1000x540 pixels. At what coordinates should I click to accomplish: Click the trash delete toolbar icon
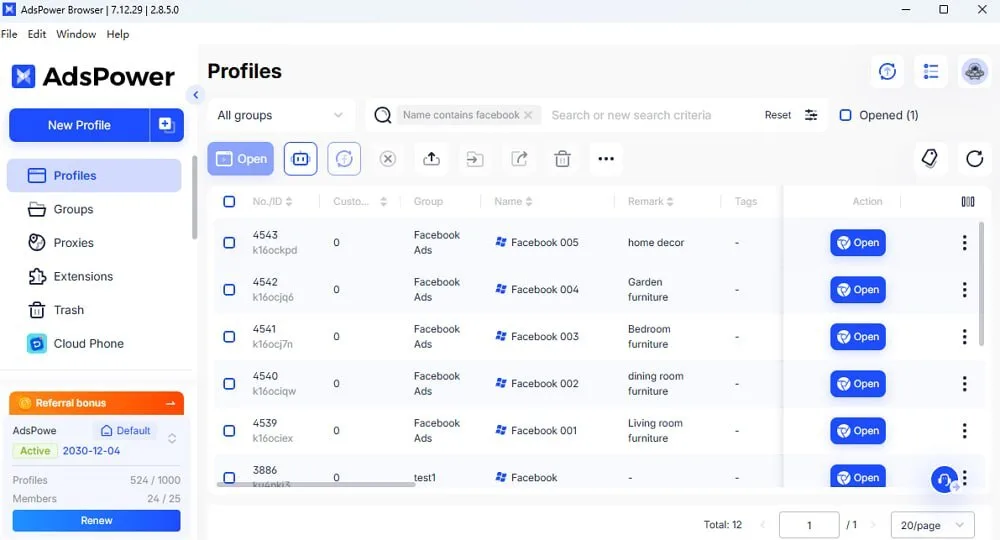(x=562, y=159)
